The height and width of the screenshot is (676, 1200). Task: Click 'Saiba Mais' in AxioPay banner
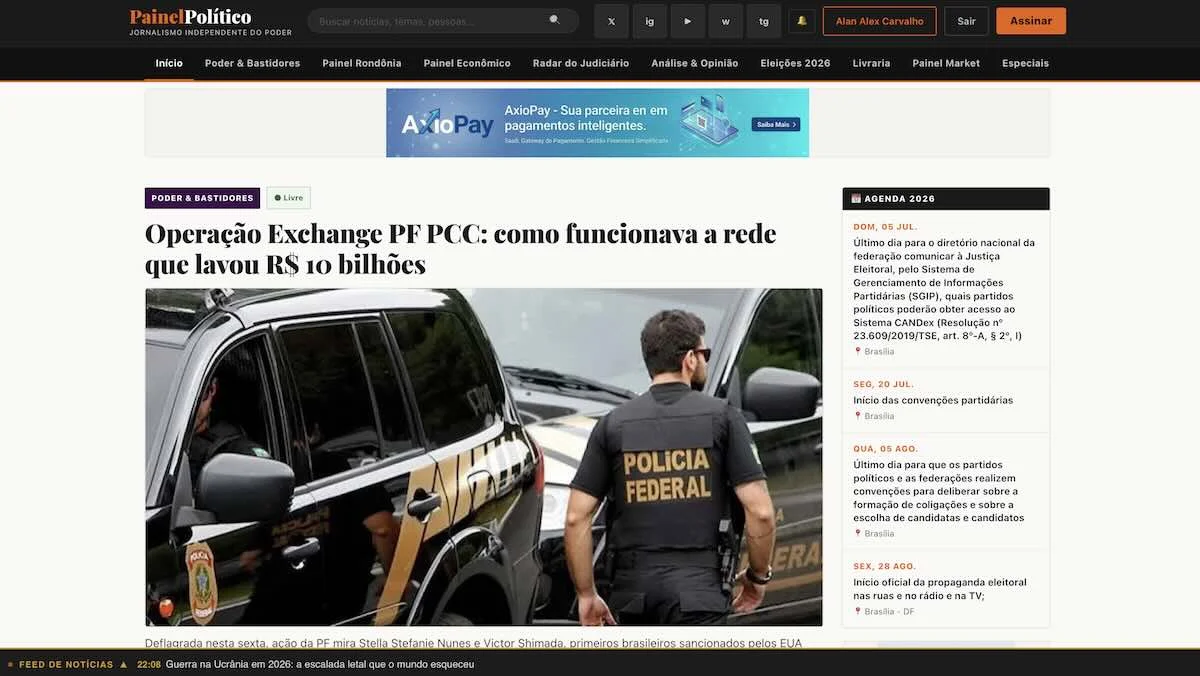776,124
